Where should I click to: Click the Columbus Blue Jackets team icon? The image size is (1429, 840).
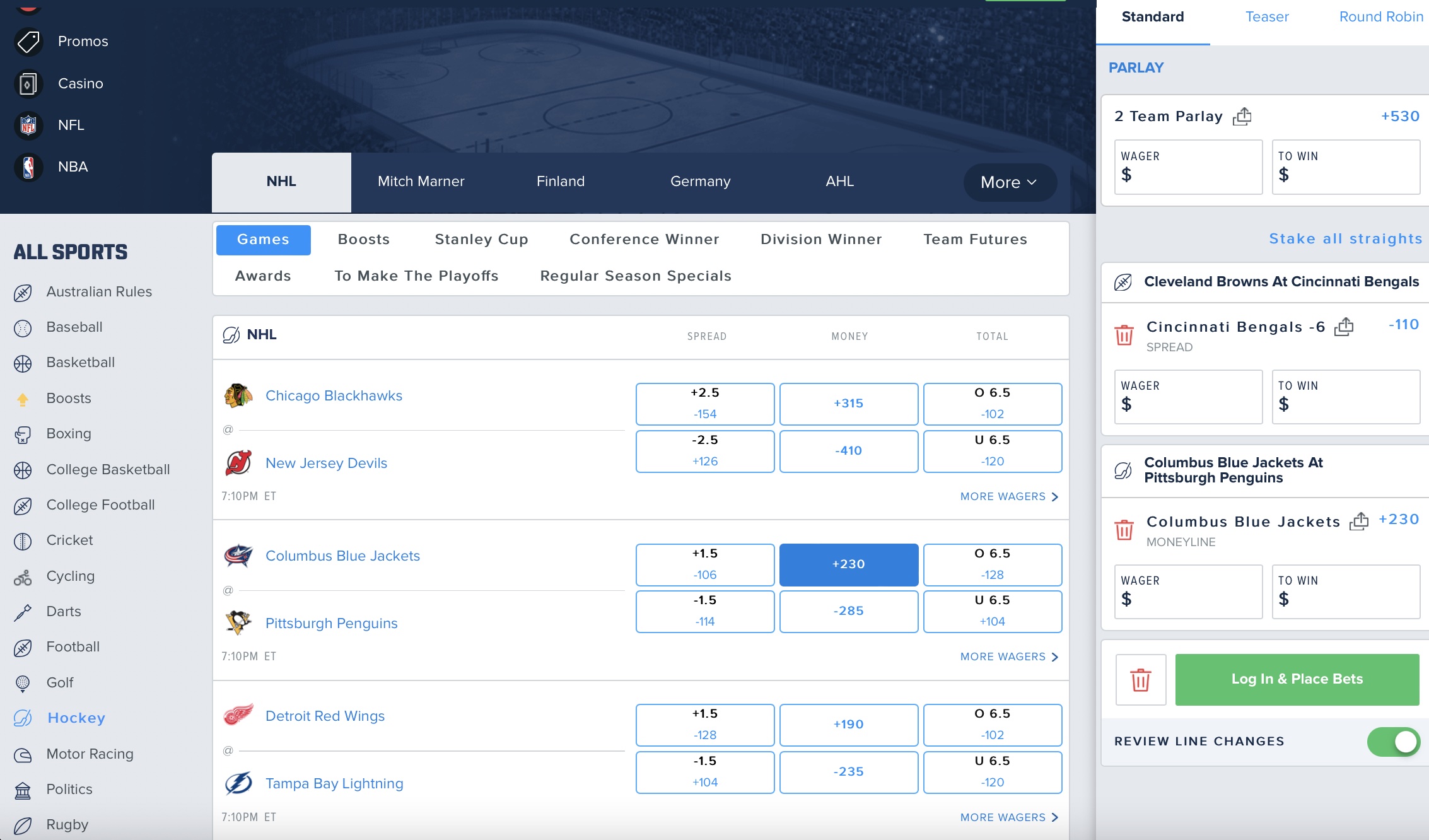pos(239,555)
